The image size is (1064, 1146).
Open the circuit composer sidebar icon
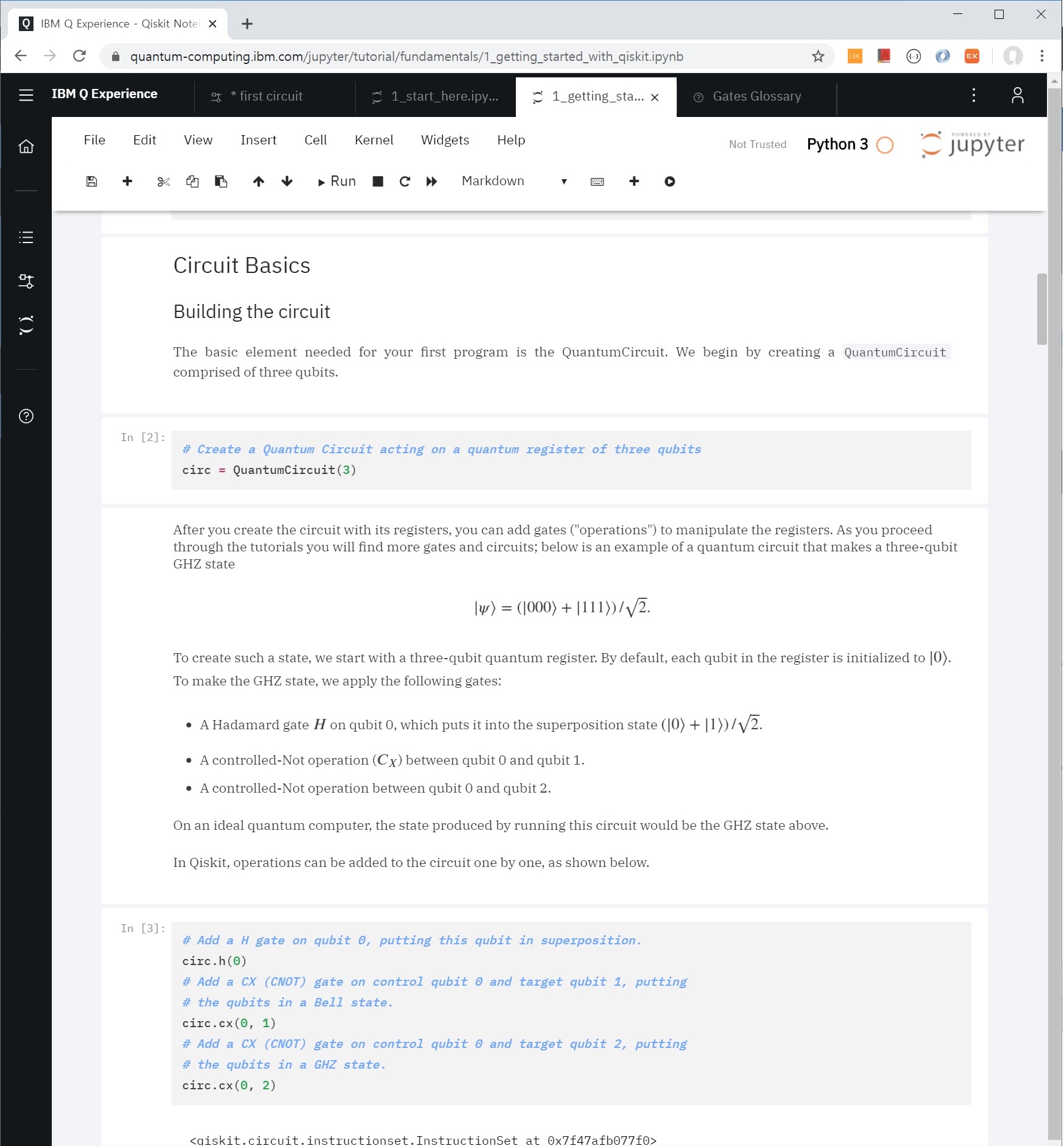point(26,281)
